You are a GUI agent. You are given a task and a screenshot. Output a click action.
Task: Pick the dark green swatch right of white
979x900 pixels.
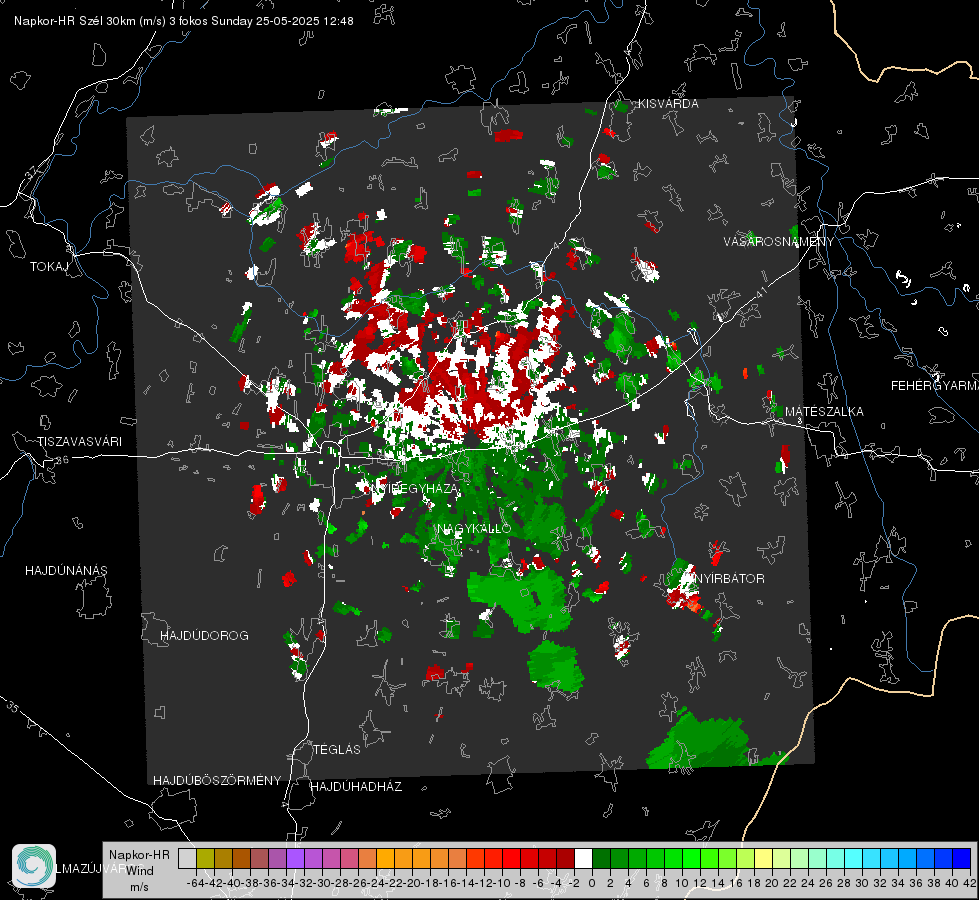point(601,858)
